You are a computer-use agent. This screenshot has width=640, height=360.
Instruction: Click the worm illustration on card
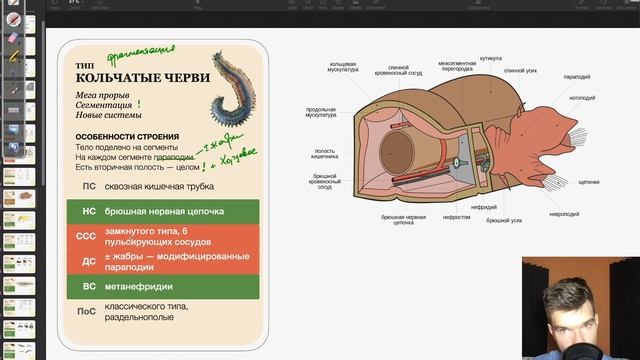234,88
